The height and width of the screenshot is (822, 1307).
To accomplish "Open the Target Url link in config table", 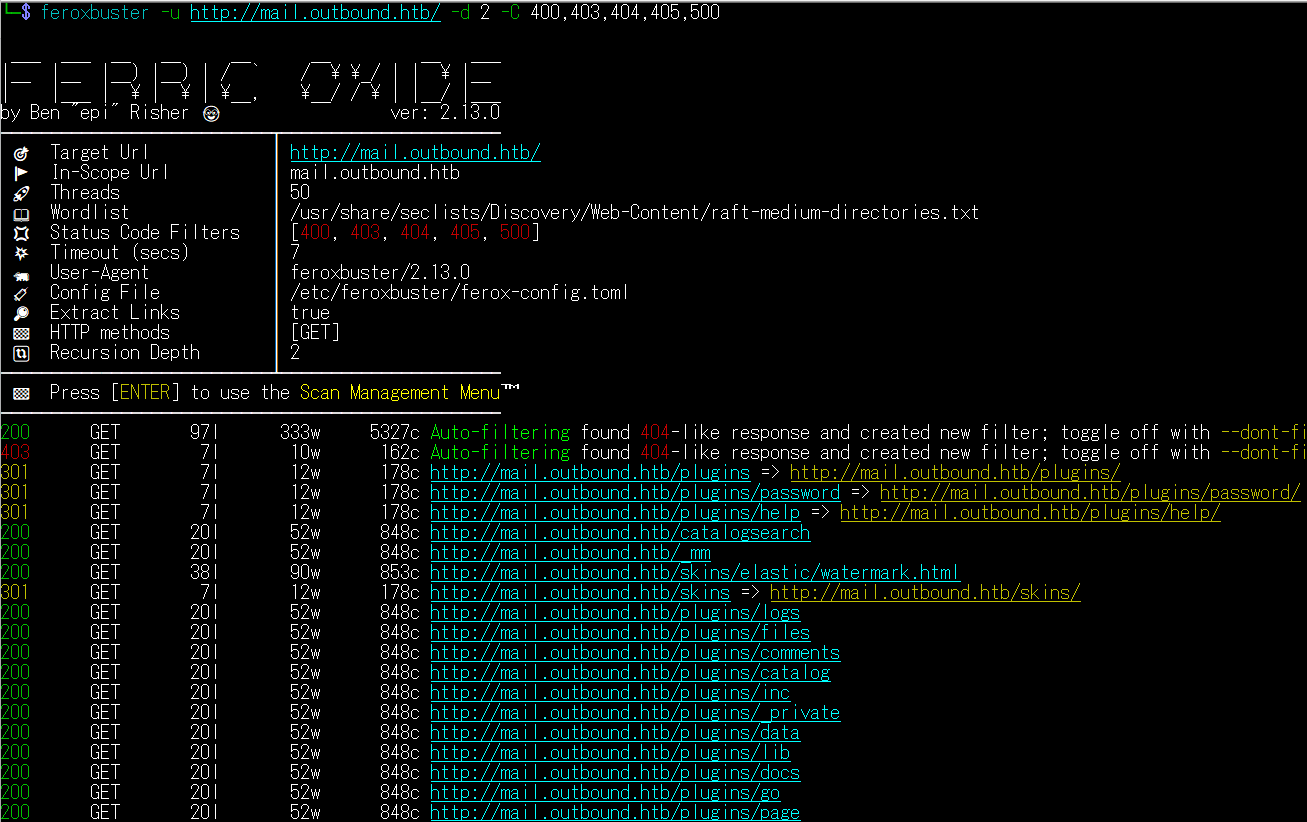I will coord(415,153).
